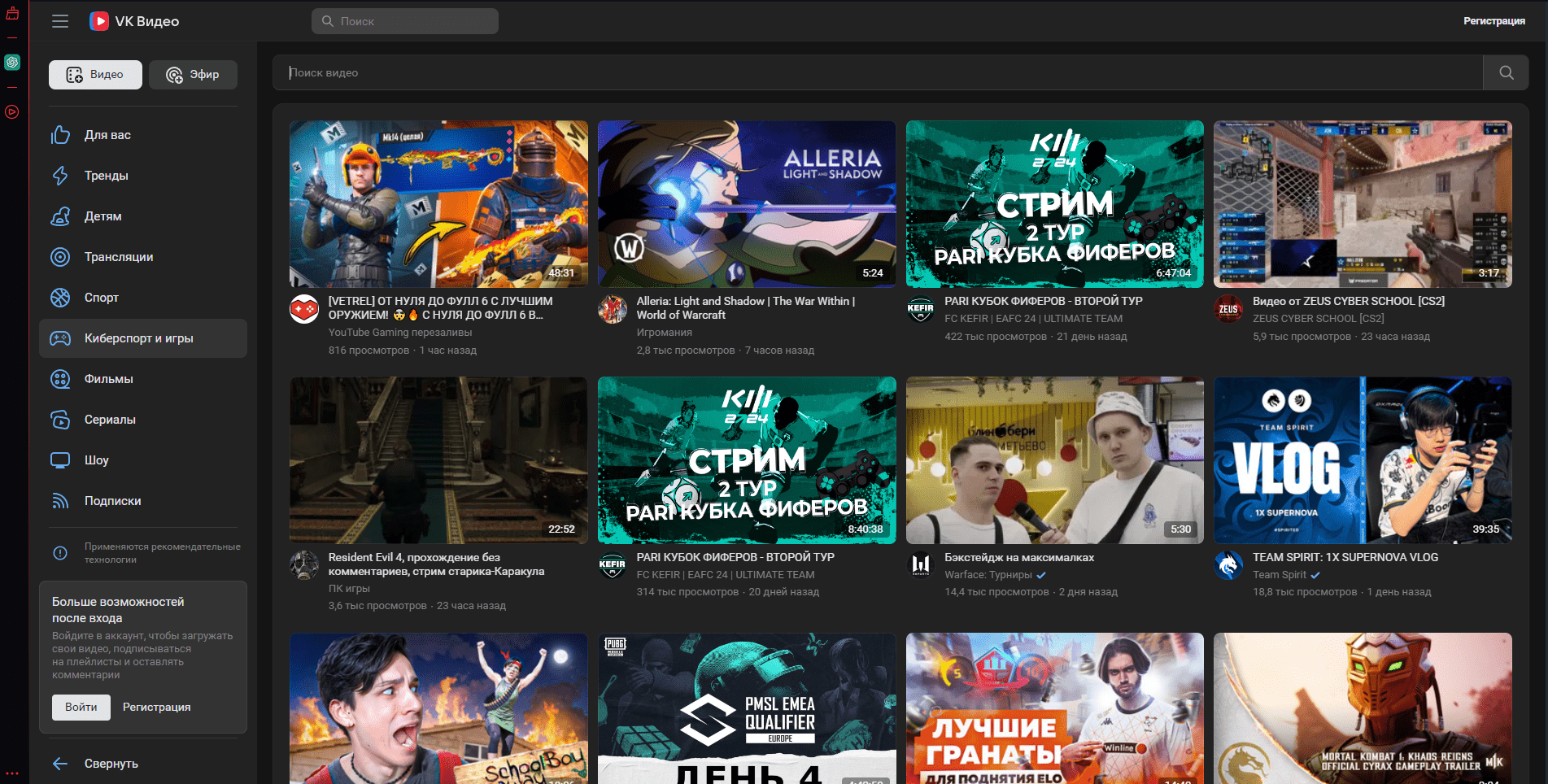Screen dimensions: 1548x784
Task: Click the Трансляции live icon
Action: [60, 257]
